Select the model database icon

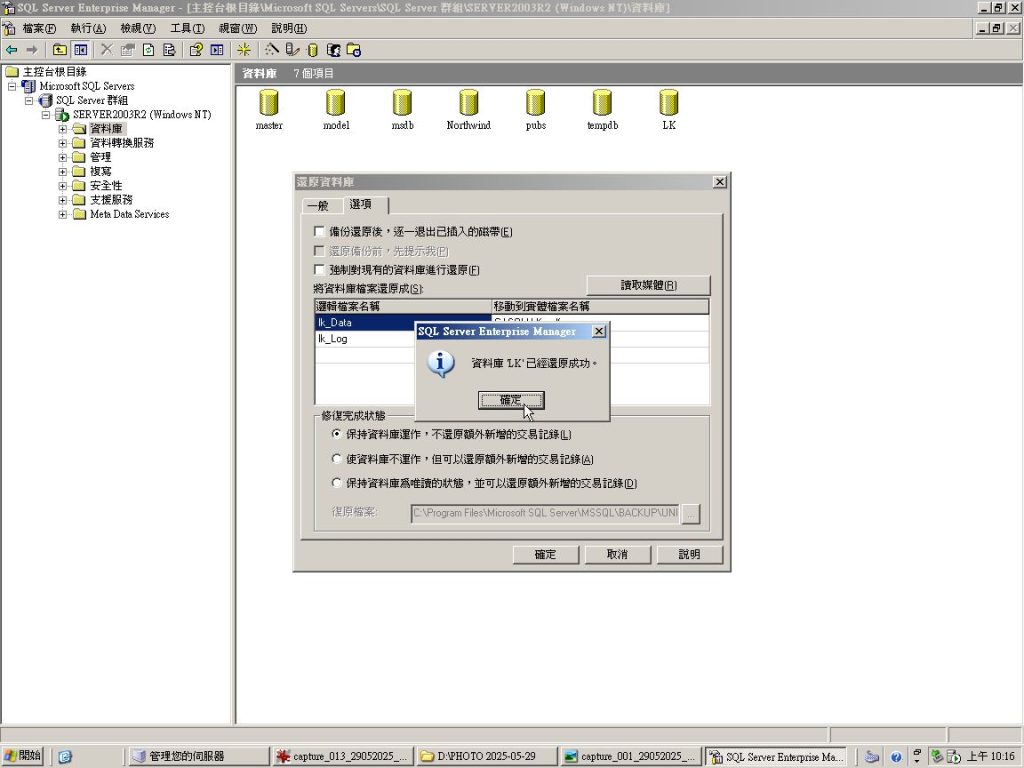pos(336,104)
